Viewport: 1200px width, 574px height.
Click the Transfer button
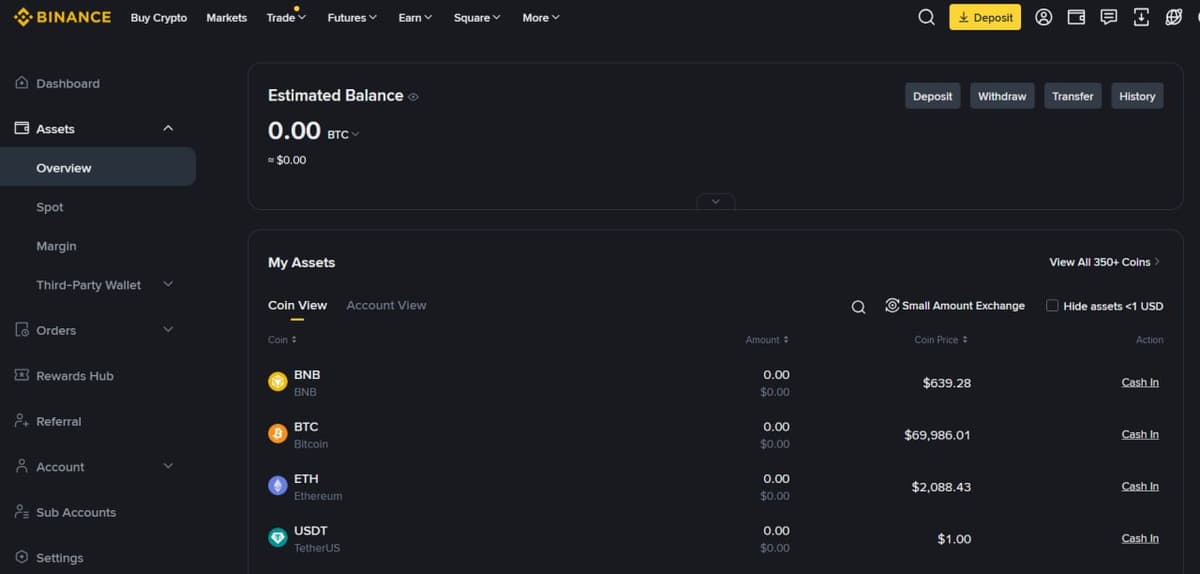tap(1073, 96)
